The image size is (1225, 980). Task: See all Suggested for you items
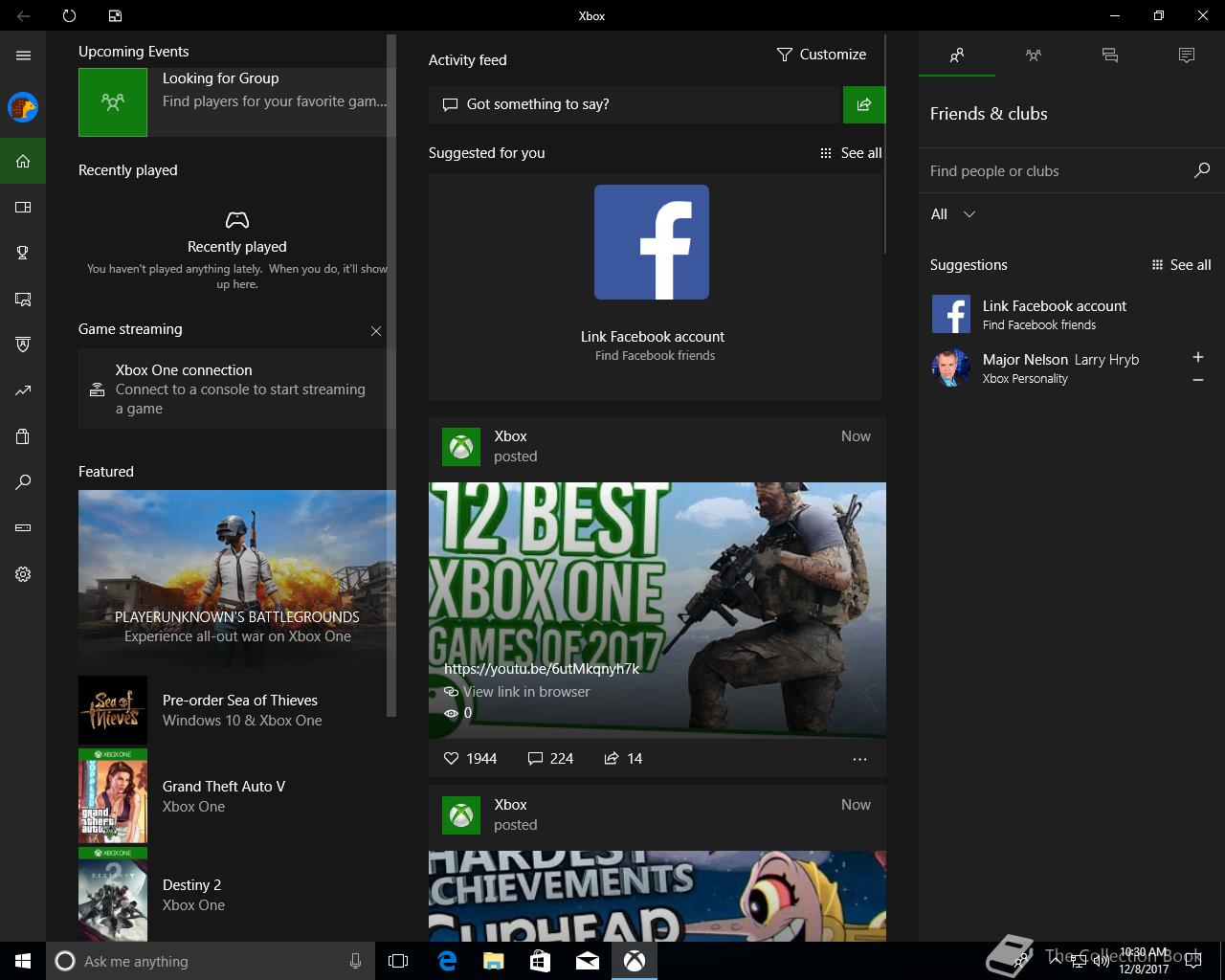pos(852,153)
